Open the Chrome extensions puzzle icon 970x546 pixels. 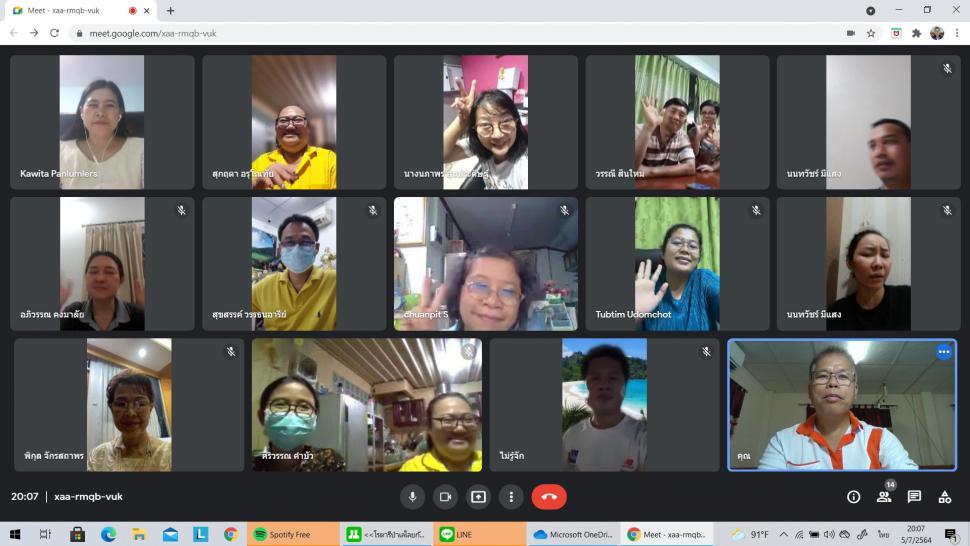pos(916,33)
